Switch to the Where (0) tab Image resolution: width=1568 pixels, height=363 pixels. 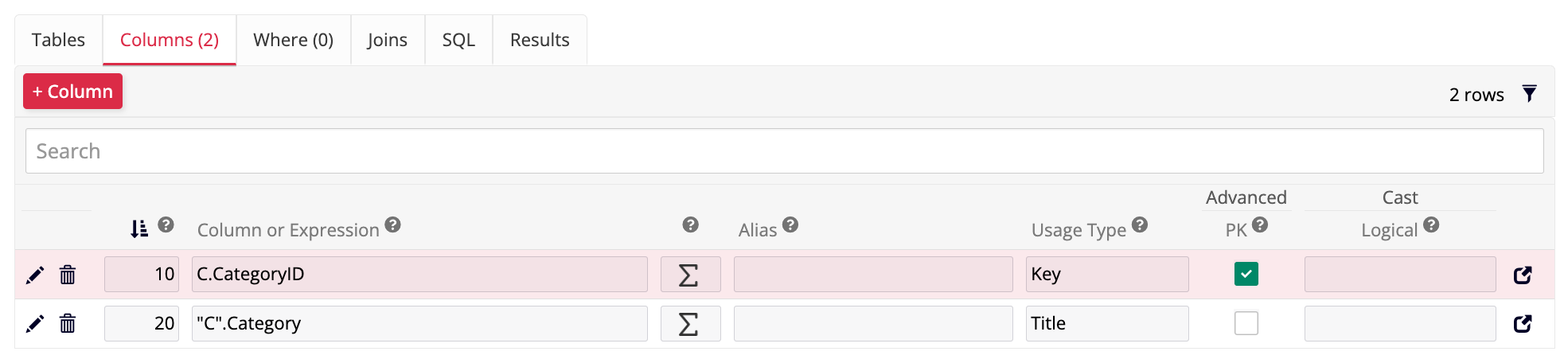tap(293, 40)
